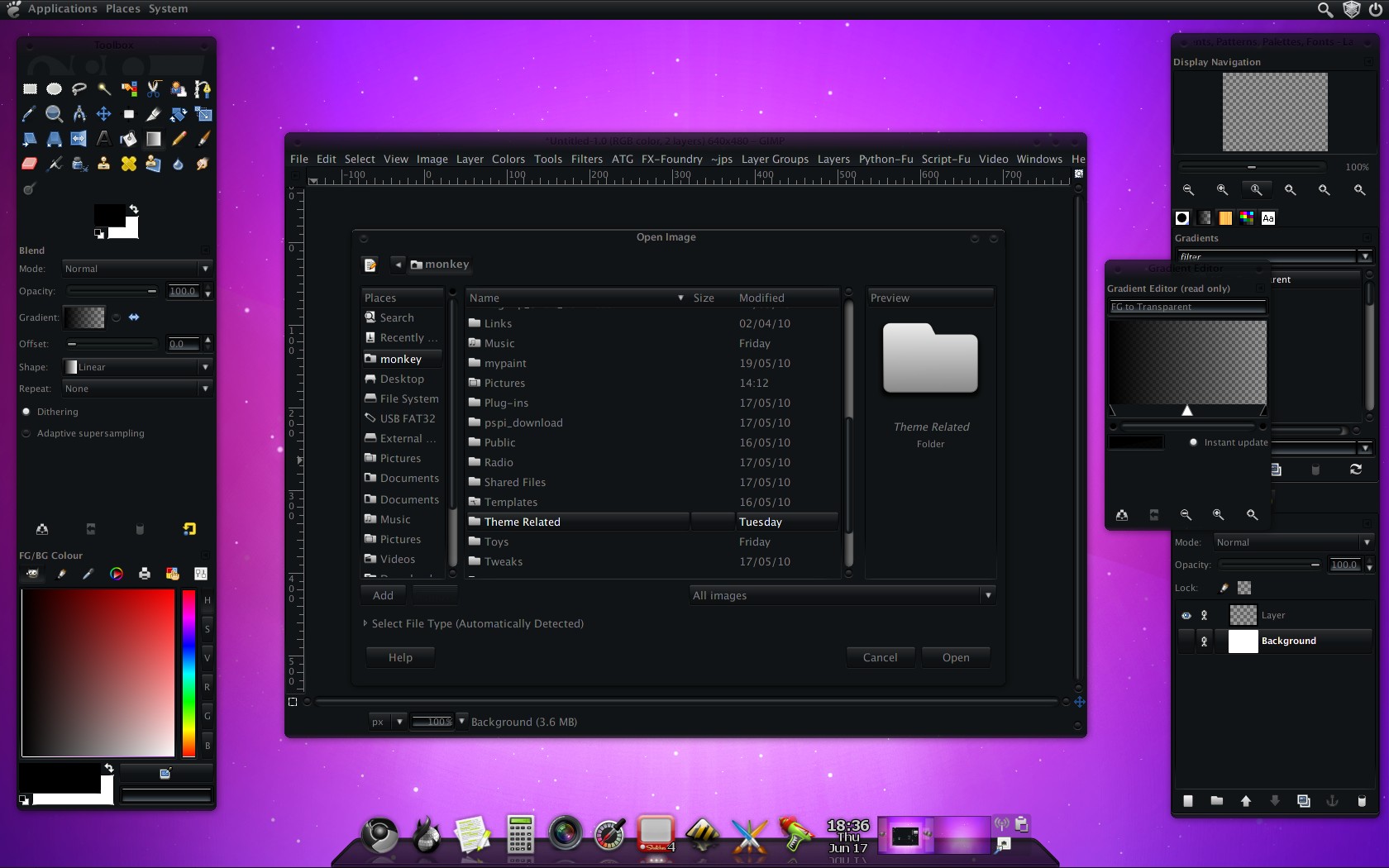Screen dimensions: 1389x868
Task: Open the 100% zoom dropdown arrow
Action: [x=461, y=721]
